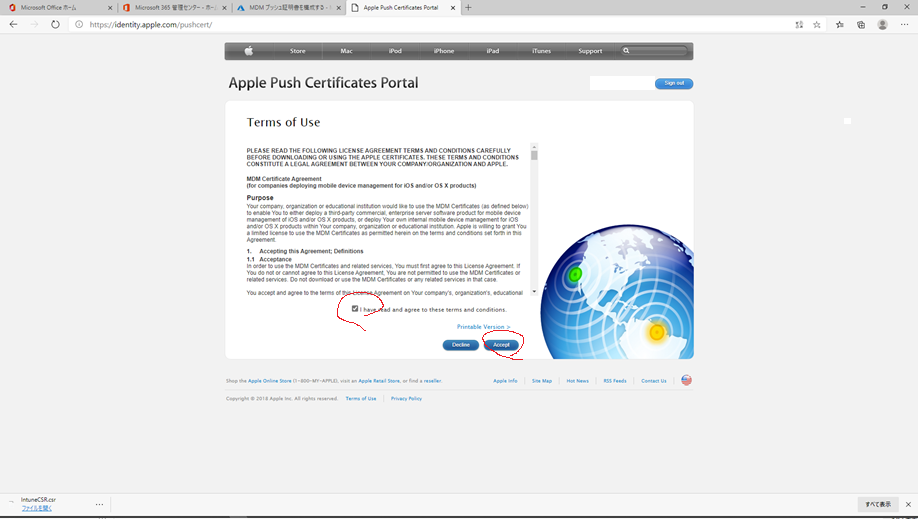Screen dimensions: 918x519
Task: Open the Hot News footer link
Action: 577,381
